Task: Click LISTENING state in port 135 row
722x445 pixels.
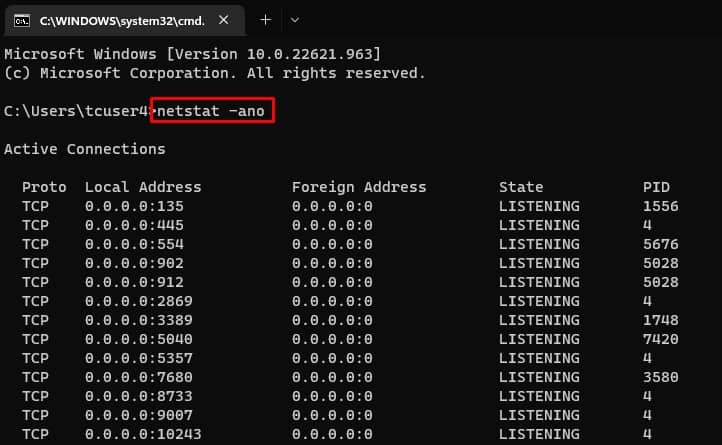Action: 539,206
